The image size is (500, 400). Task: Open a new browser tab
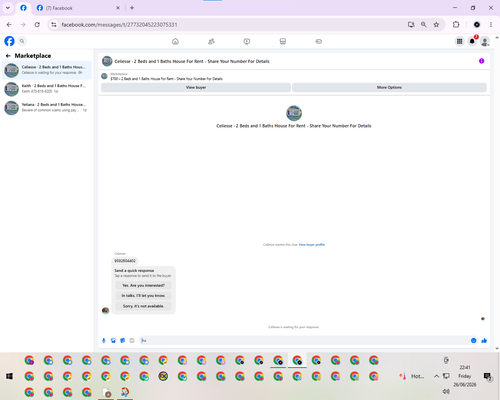[x=132, y=8]
